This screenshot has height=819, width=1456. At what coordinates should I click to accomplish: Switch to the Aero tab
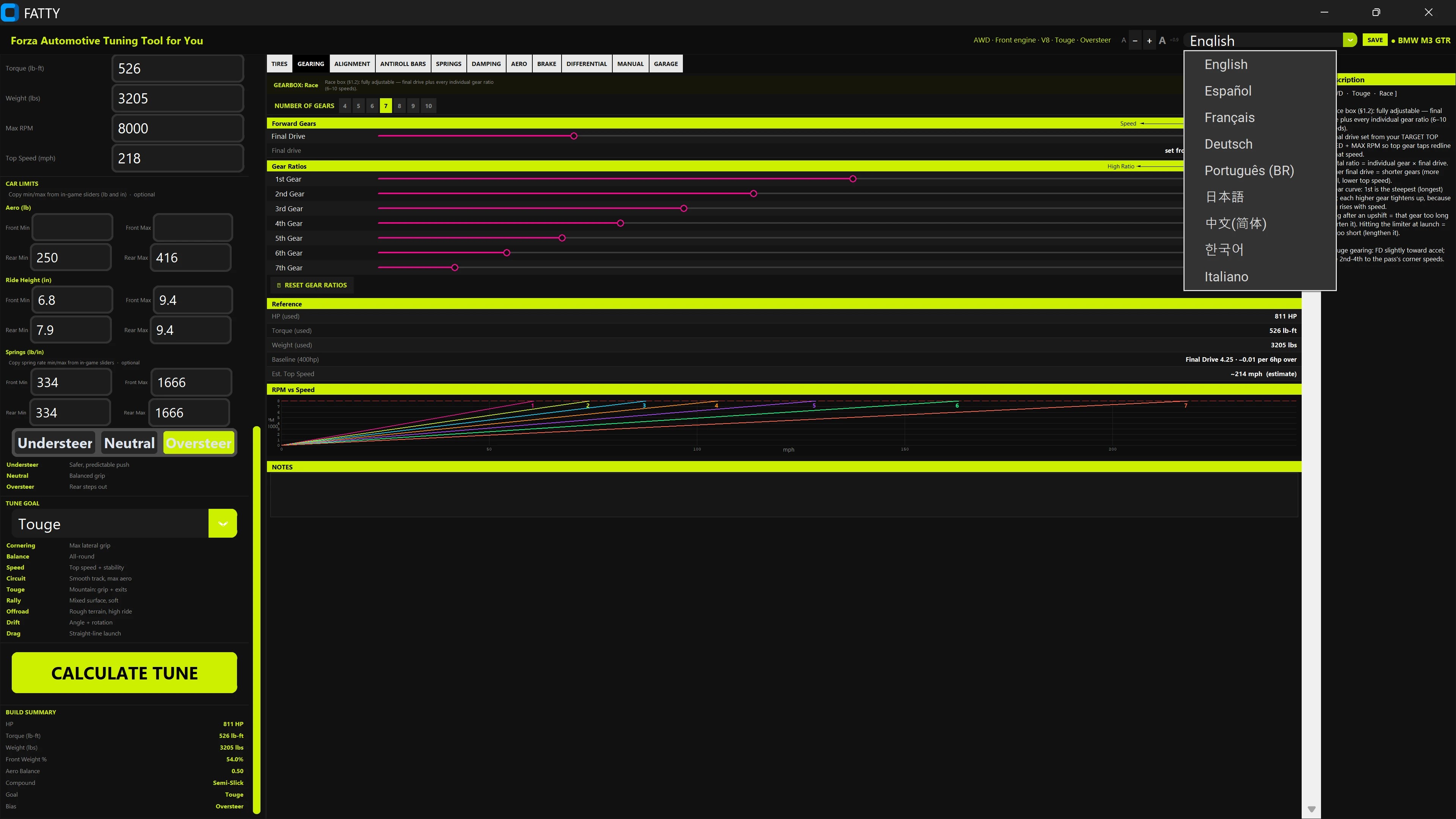[519, 64]
